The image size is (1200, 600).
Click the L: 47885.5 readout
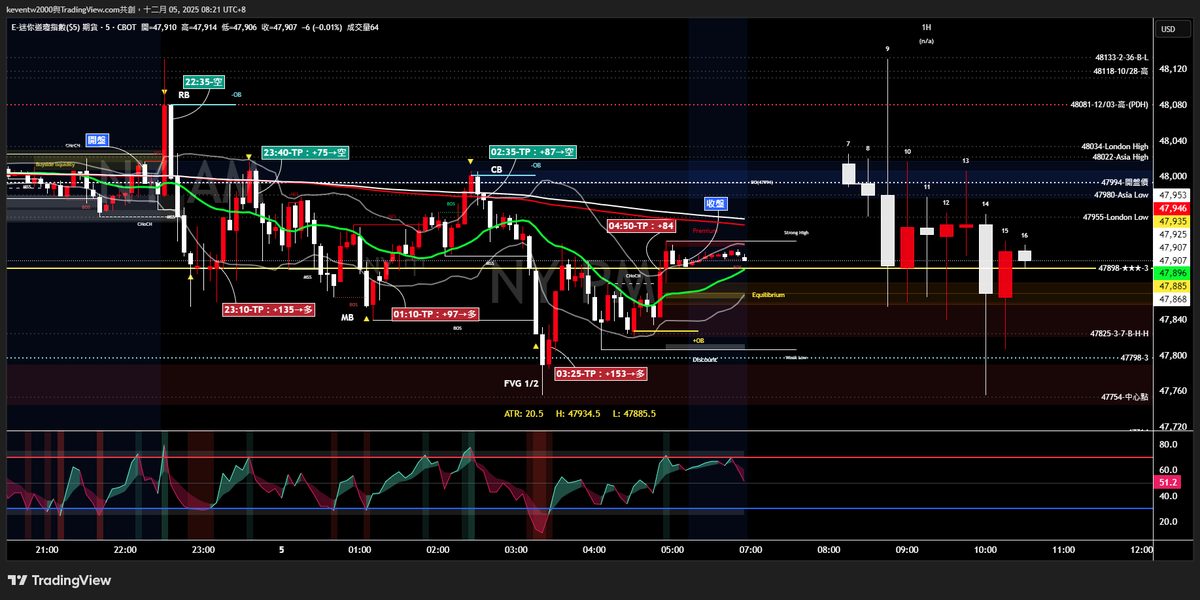click(633, 413)
